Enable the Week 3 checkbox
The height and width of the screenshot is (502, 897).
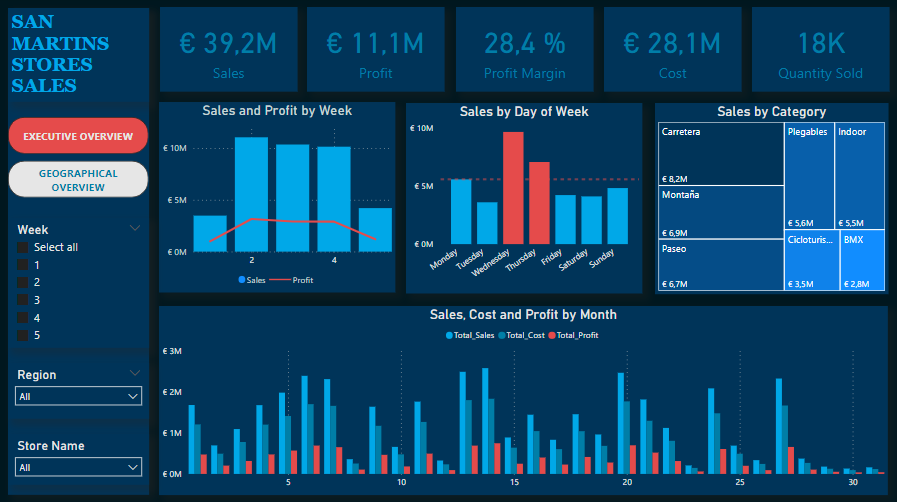(23, 300)
